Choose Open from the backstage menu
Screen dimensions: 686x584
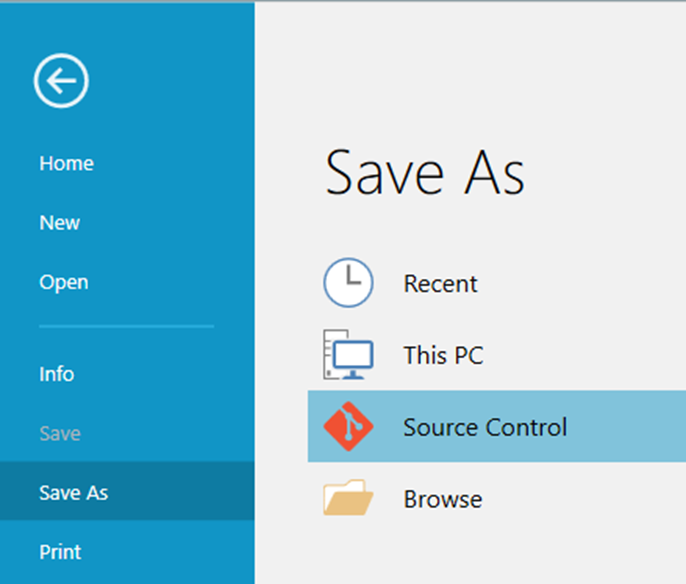tap(64, 282)
